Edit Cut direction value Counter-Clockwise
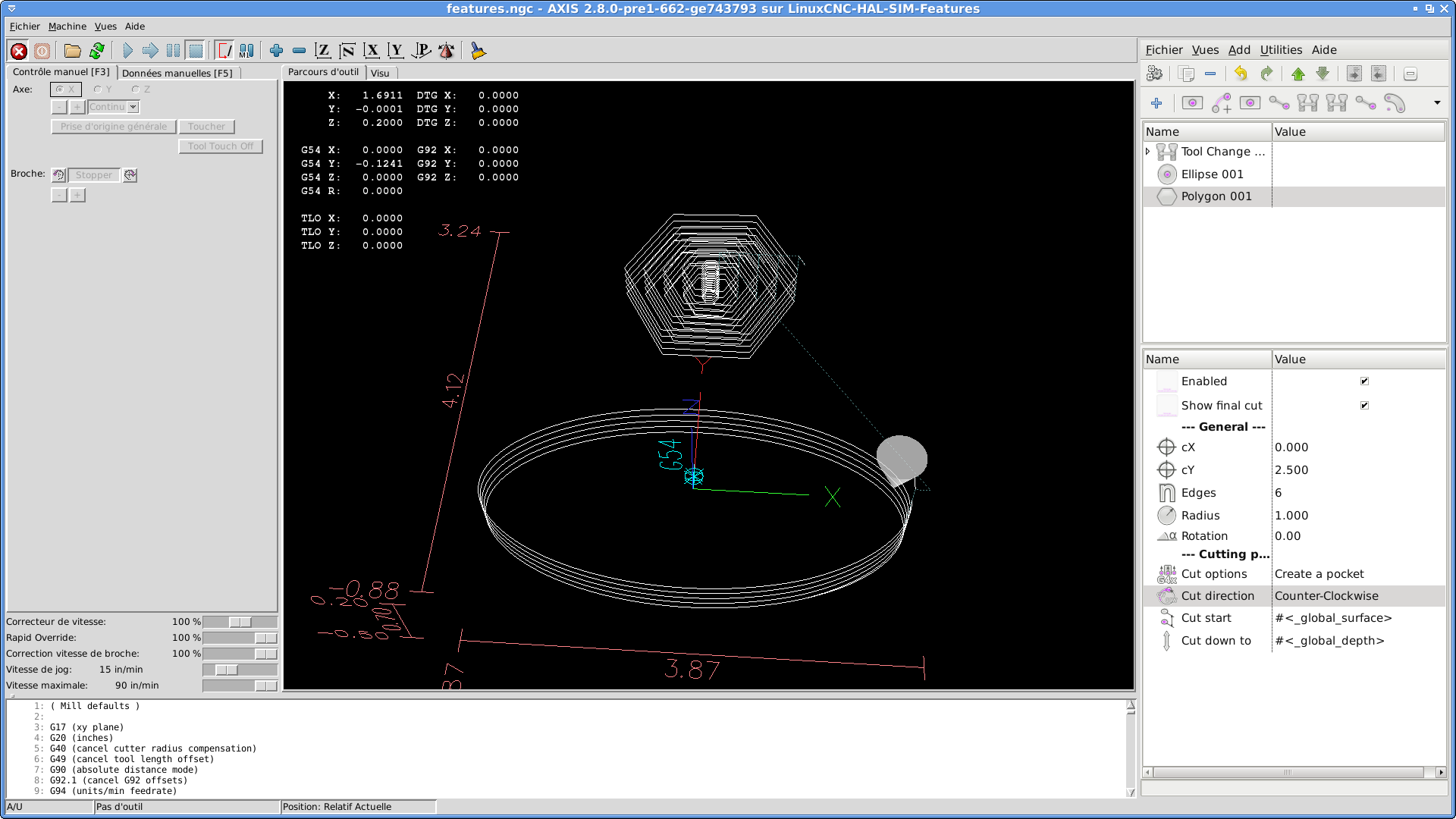Image resolution: width=1456 pixels, height=819 pixels. tap(1357, 596)
